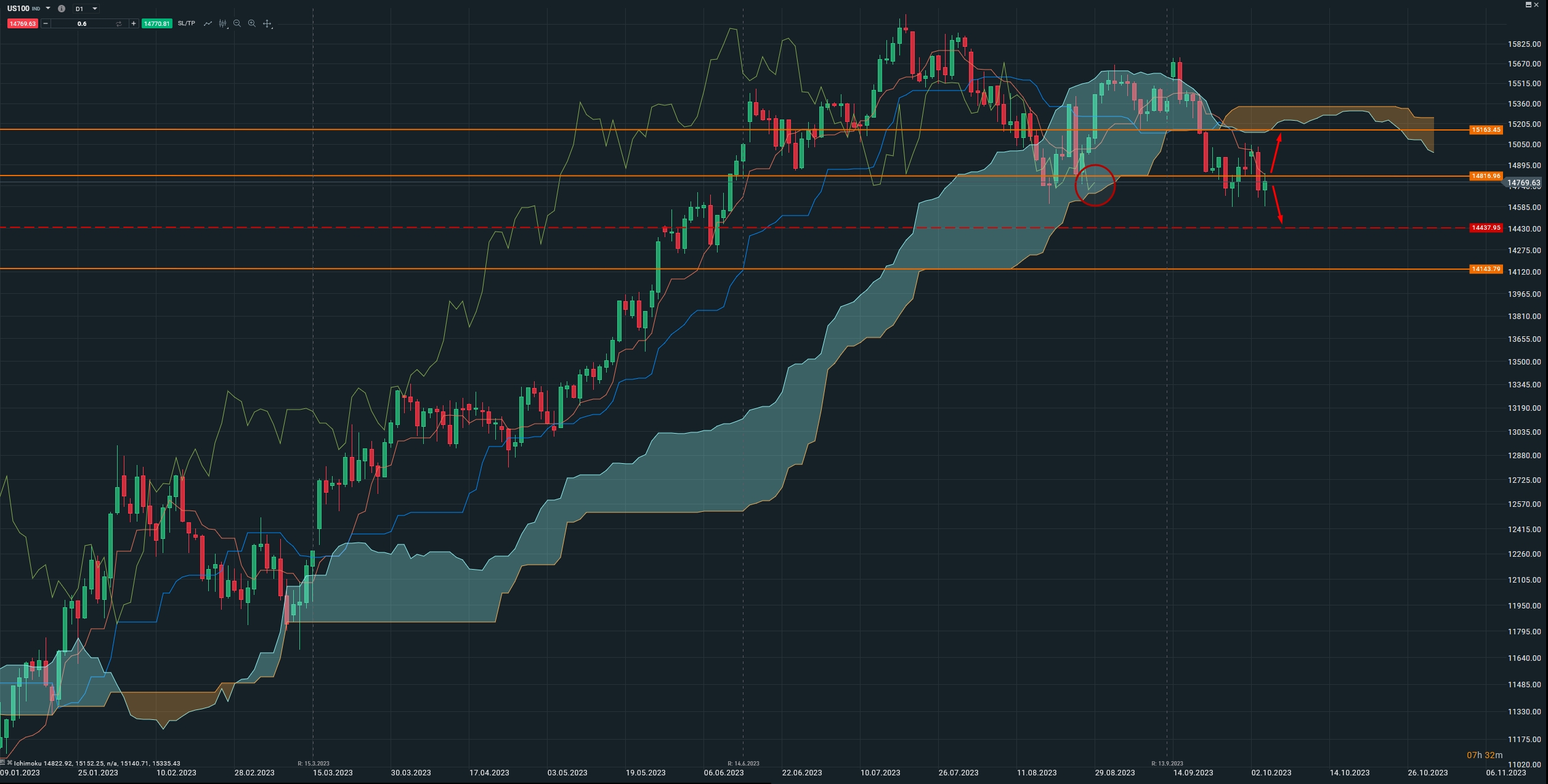The height and width of the screenshot is (784, 1548).
Task: Open Ichimoku indicator settings icon
Action: (x=3, y=762)
